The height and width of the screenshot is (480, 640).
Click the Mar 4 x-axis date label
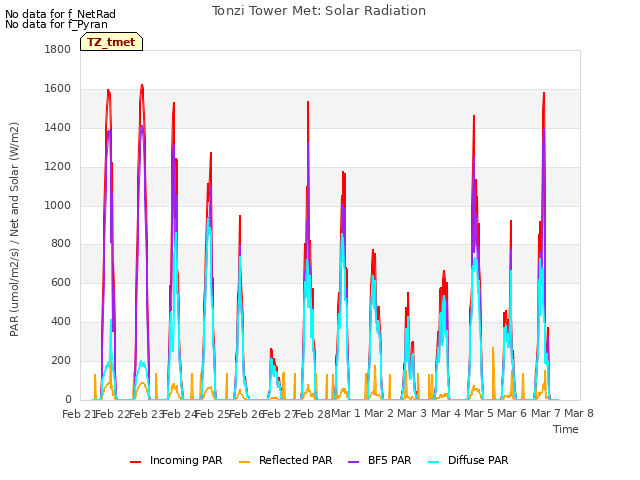click(446, 413)
